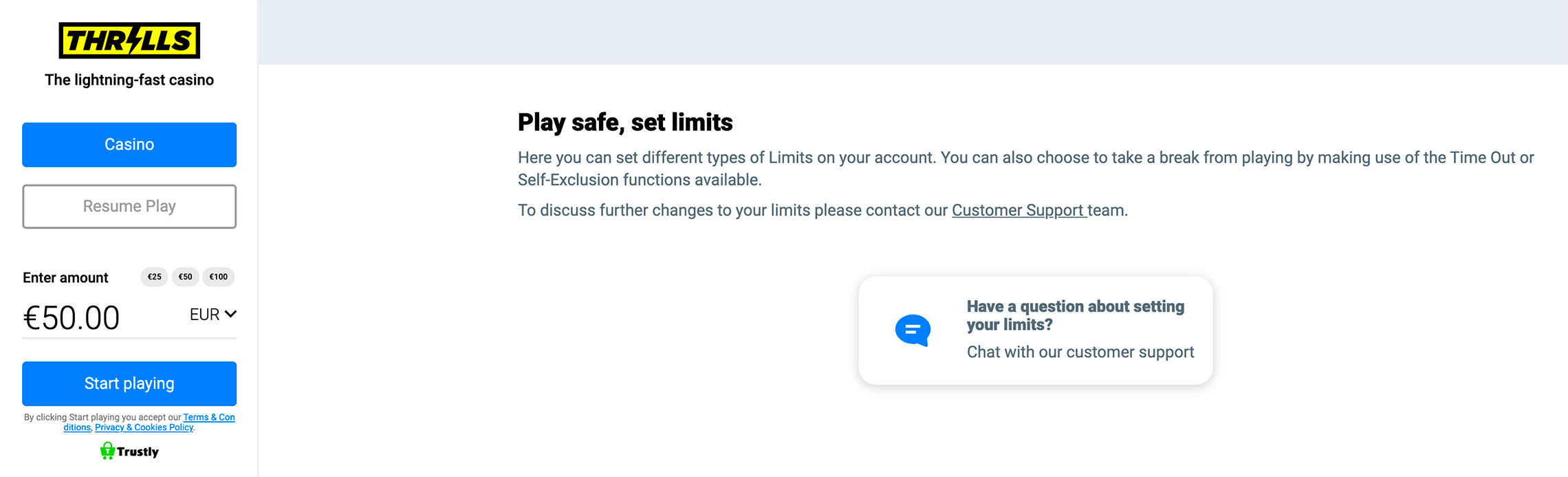Viewport: 1568px width, 477px height.
Task: Select the €50 quick amount chip
Action: click(185, 277)
